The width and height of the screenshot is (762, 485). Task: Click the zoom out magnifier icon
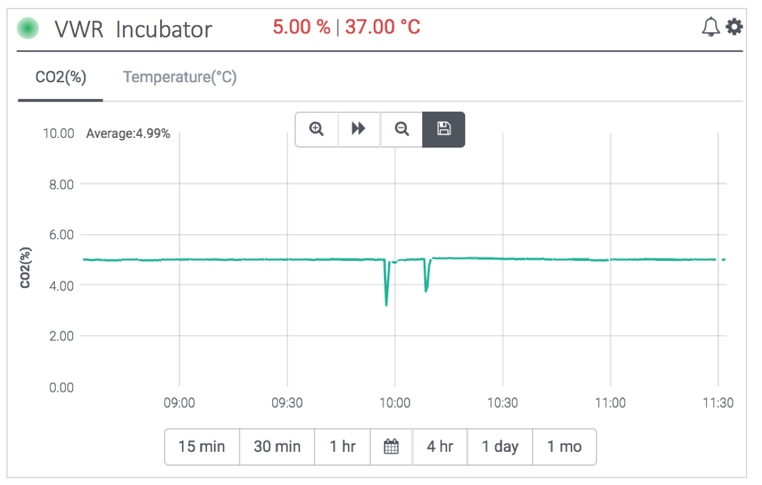pyautogui.click(x=401, y=129)
